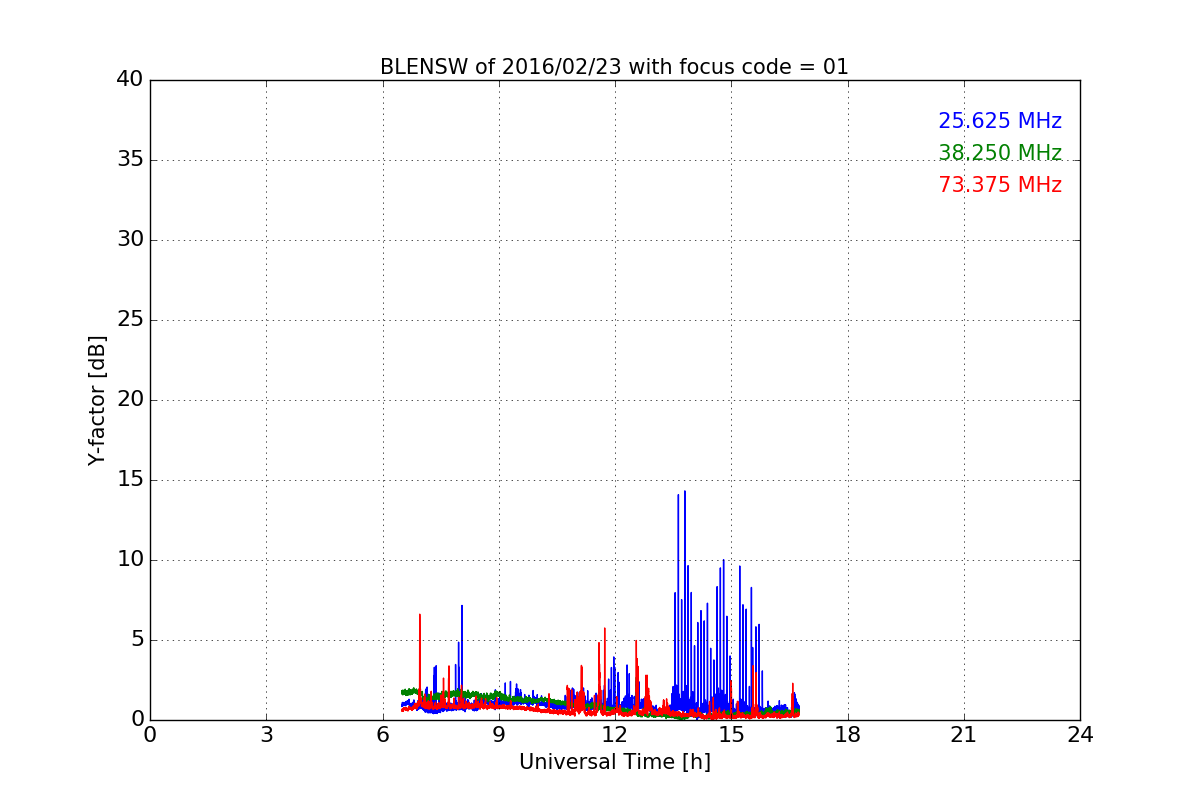Select the 73.375 MHz legend label
The height and width of the screenshot is (800, 1200).
pos(1000,185)
